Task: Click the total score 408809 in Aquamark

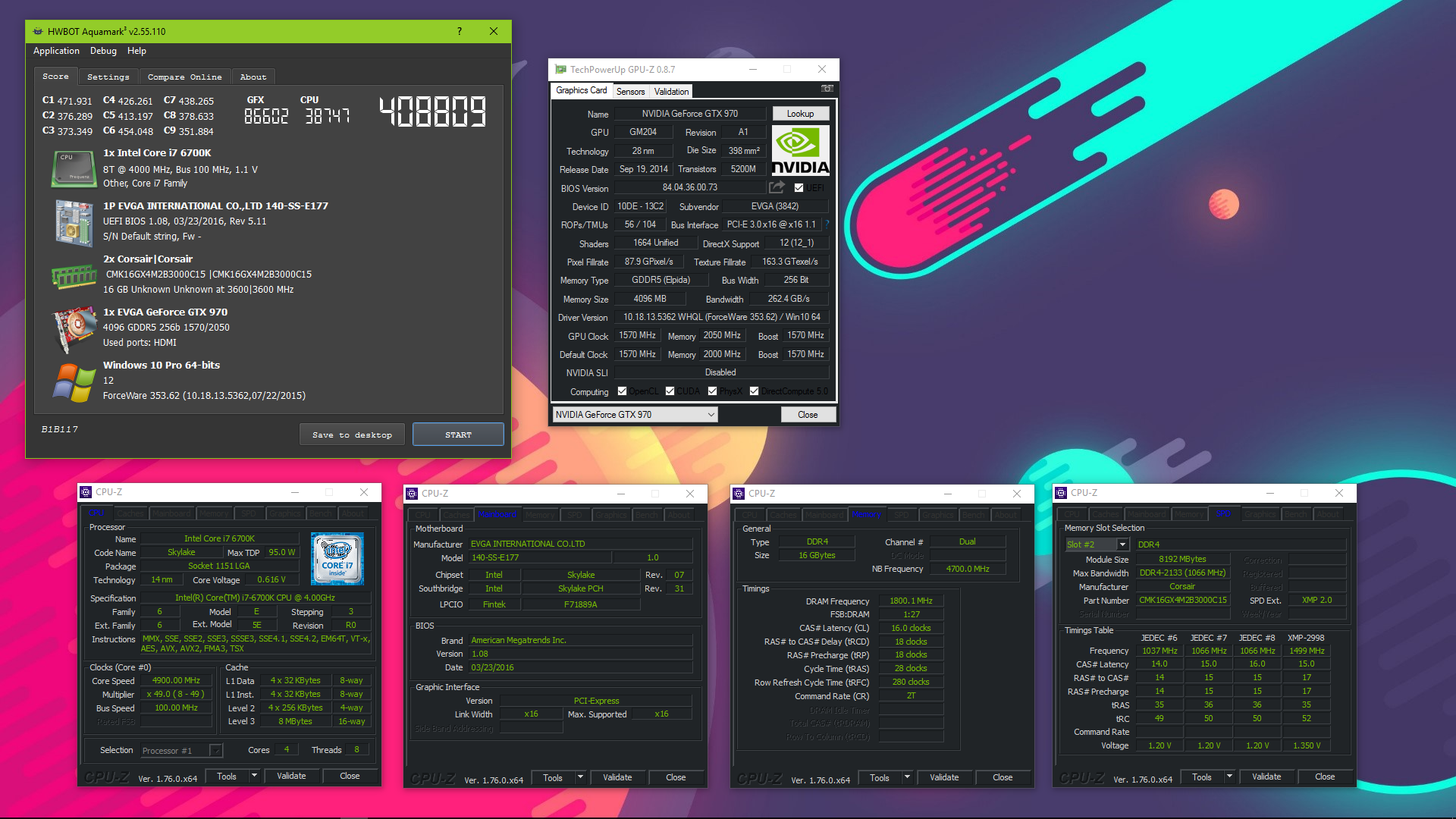Action: [x=432, y=112]
